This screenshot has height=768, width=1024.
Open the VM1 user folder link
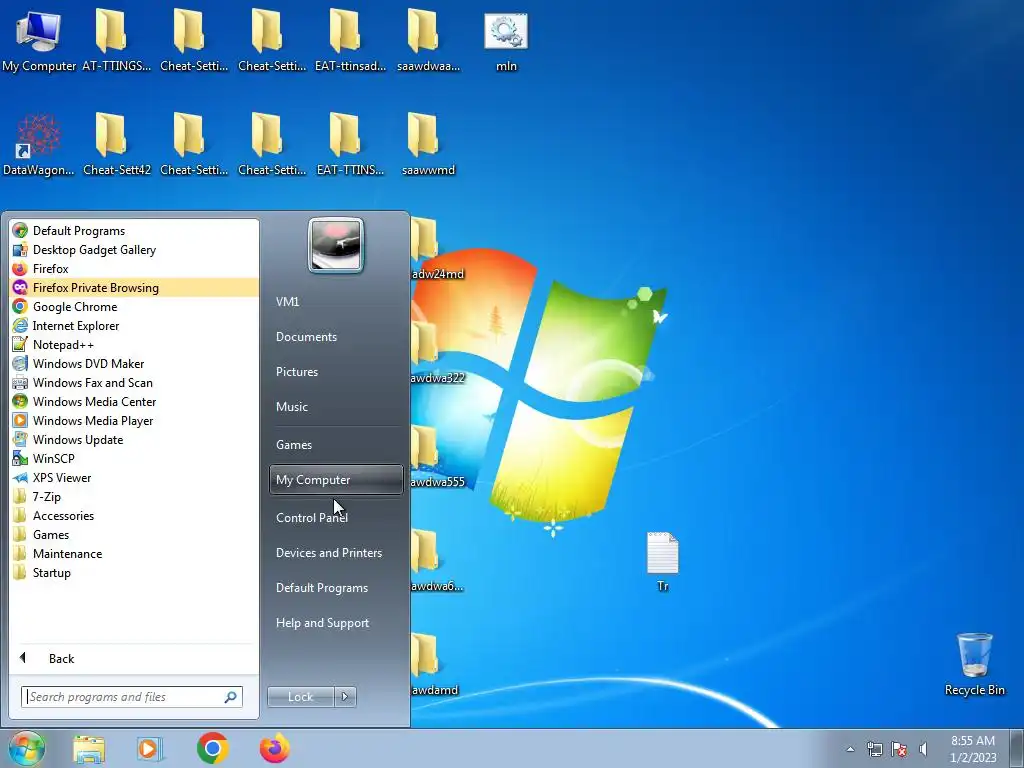(336, 302)
